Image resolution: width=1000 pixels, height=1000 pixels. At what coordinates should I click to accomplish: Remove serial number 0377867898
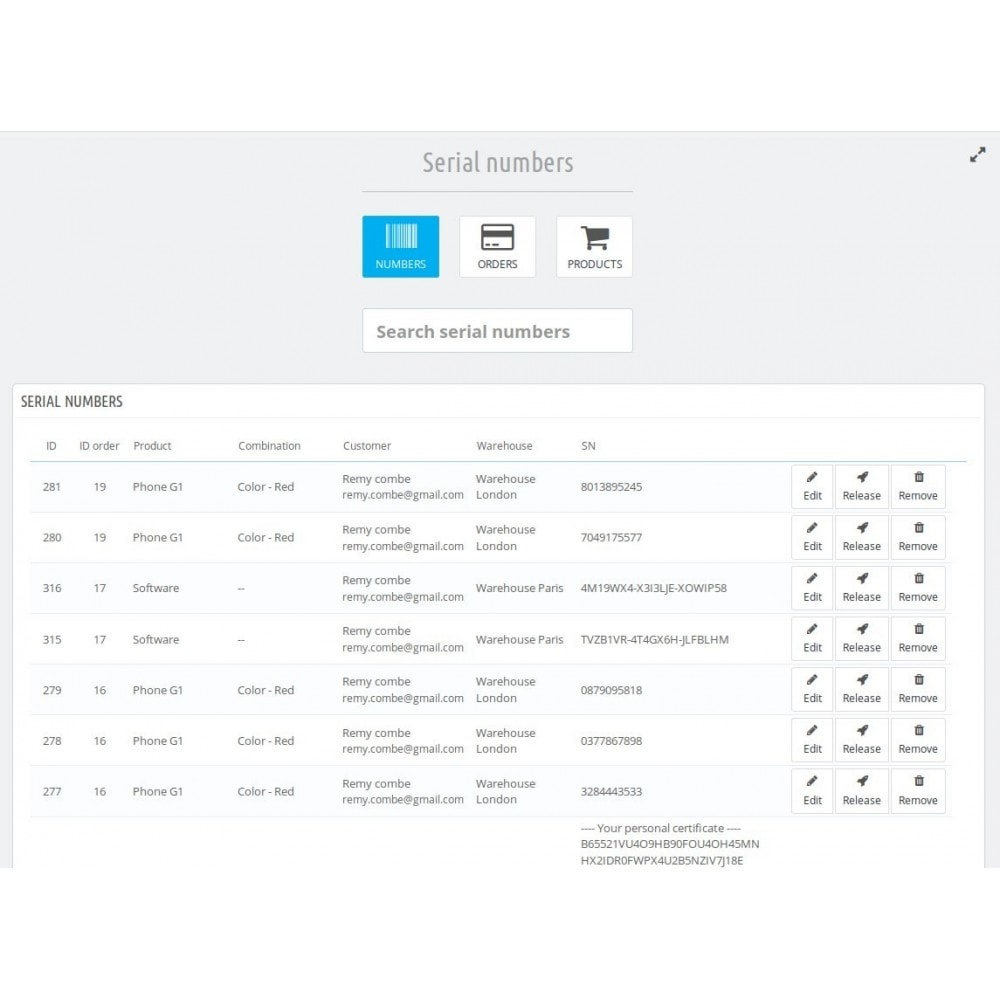(x=918, y=740)
